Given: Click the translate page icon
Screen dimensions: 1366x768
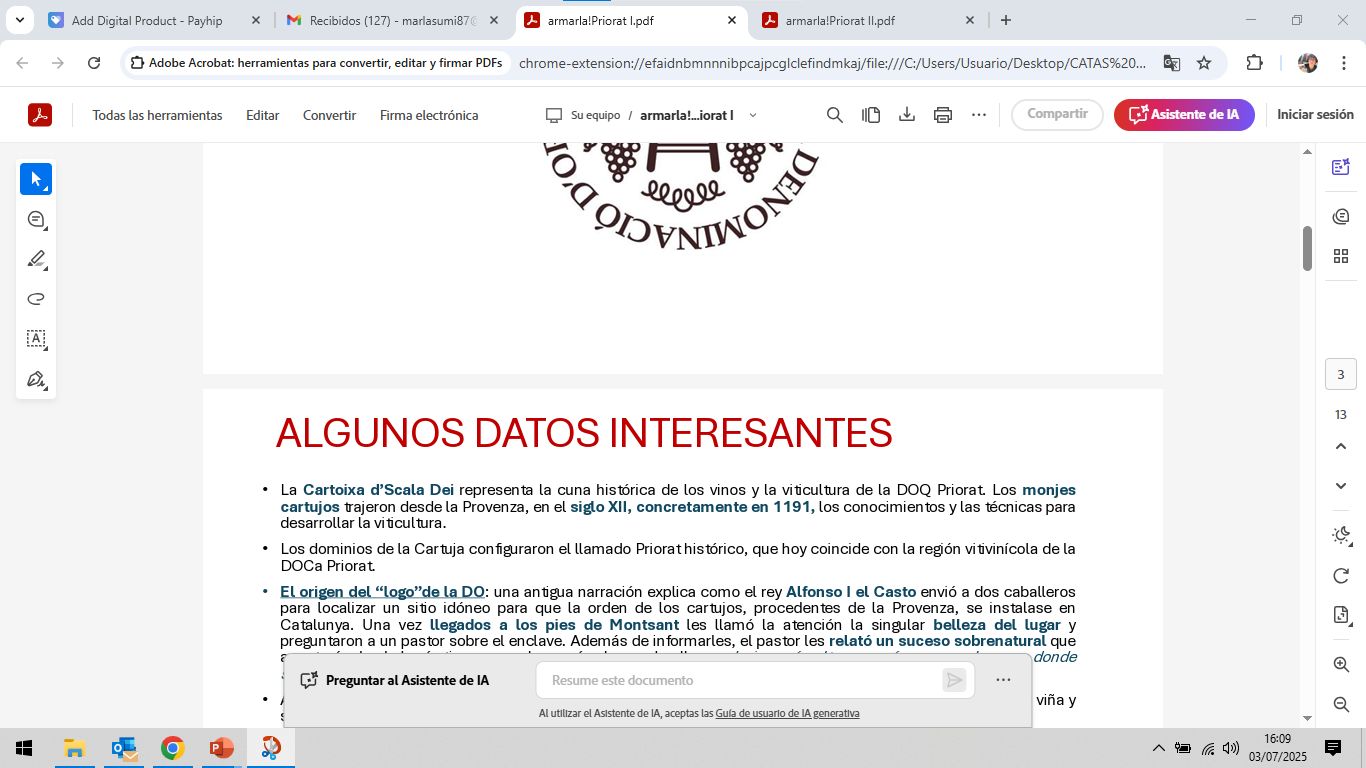Looking at the screenshot, I should coord(1172,63).
